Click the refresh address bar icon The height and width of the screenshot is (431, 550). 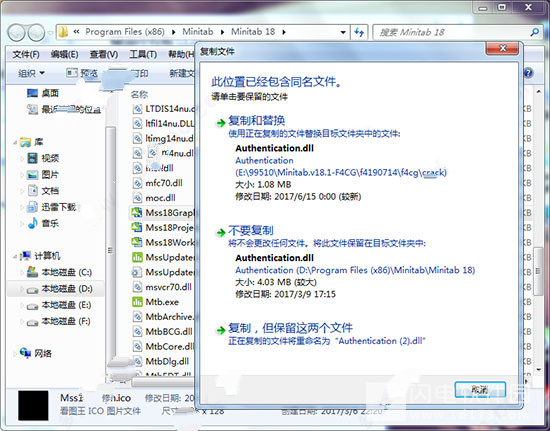(x=359, y=32)
